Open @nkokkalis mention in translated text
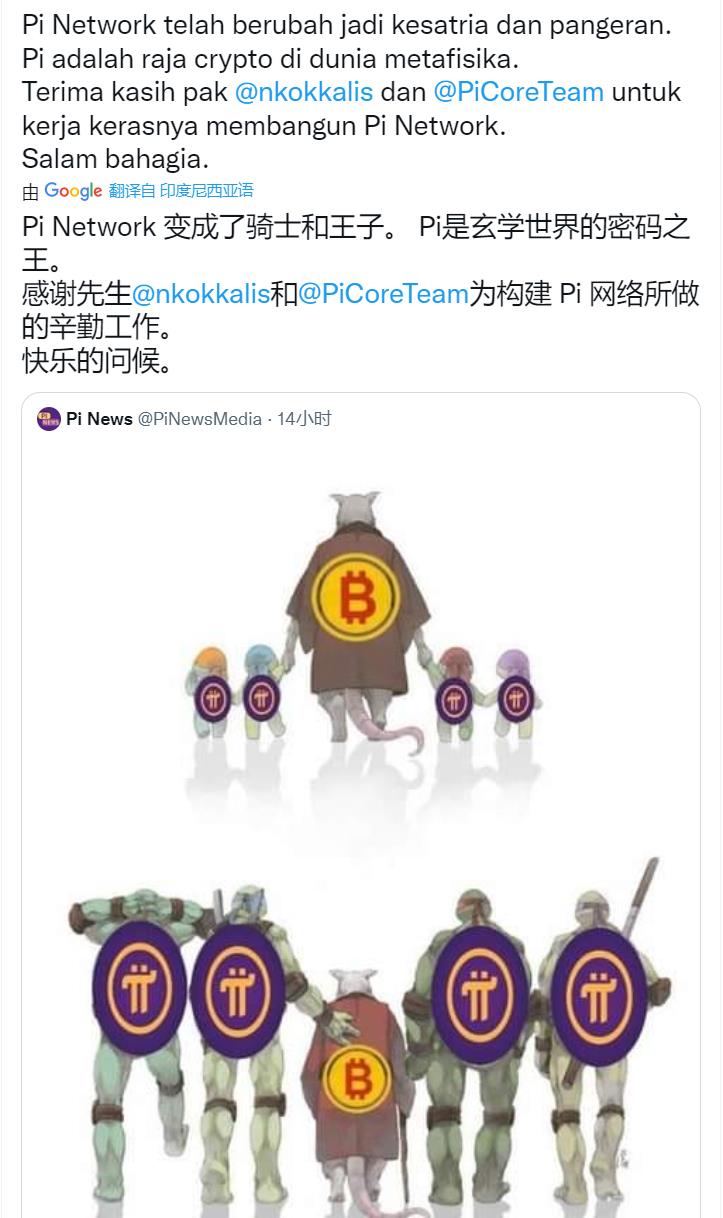The image size is (723, 1218). 201,294
